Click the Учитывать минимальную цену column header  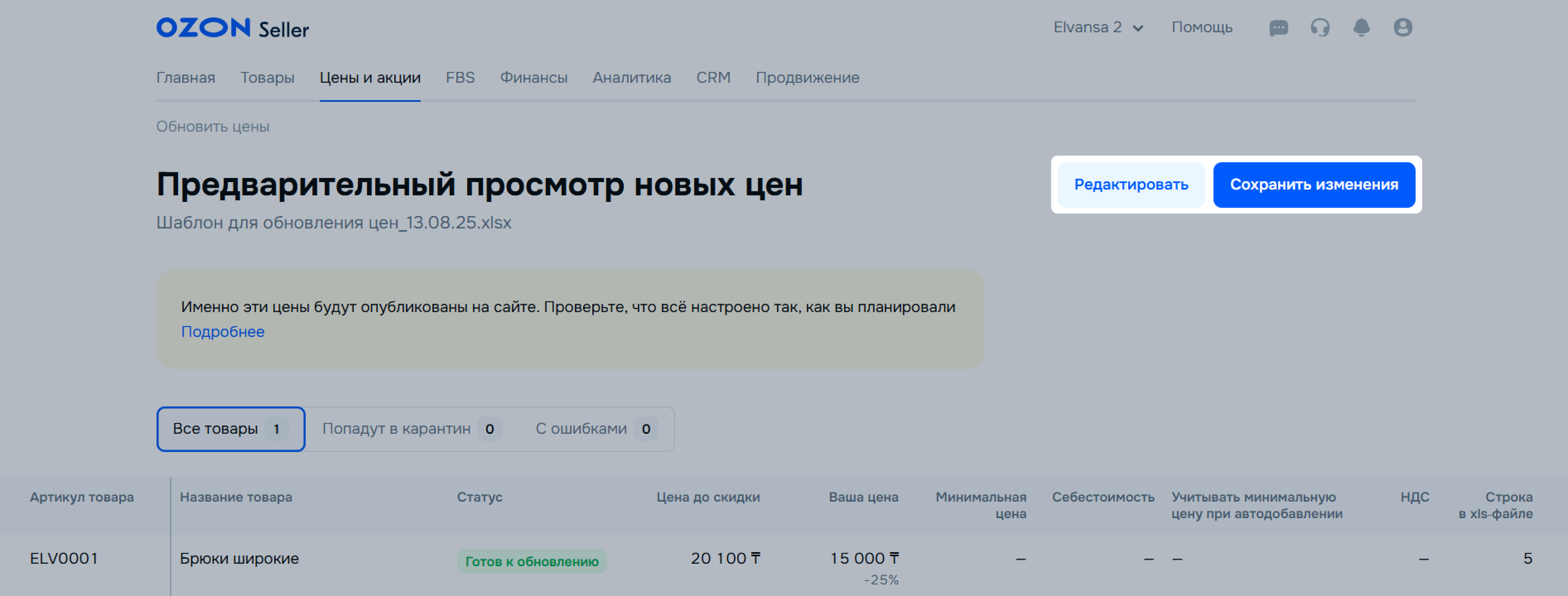coord(1257,505)
